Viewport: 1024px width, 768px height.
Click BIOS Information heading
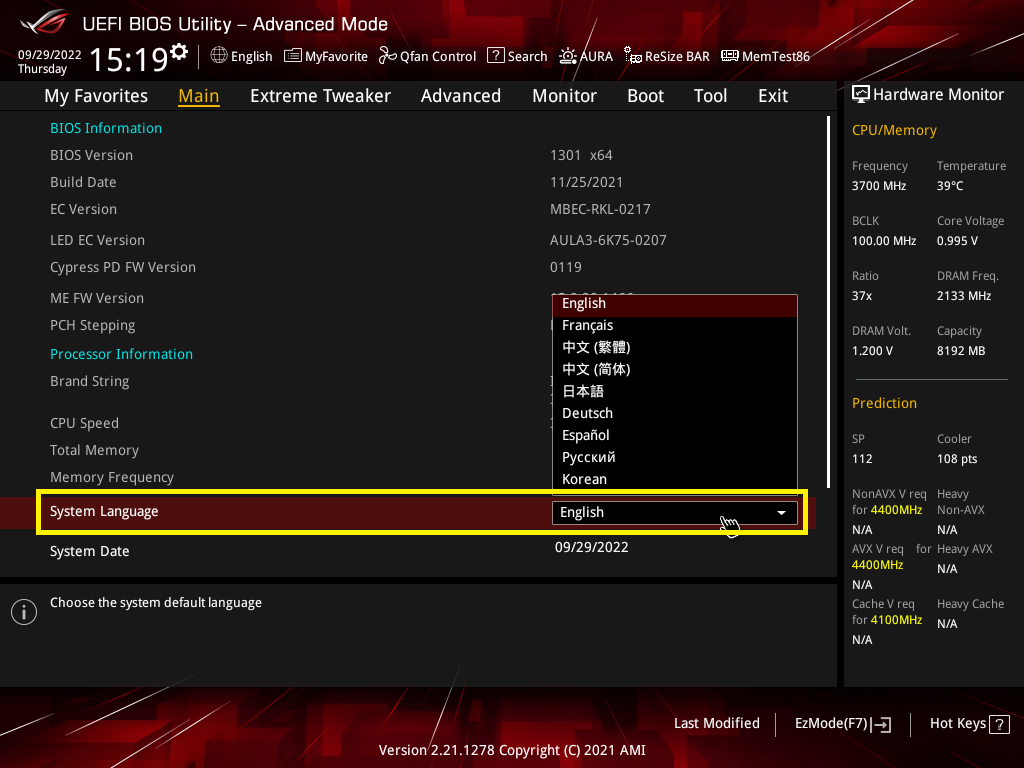(x=106, y=128)
